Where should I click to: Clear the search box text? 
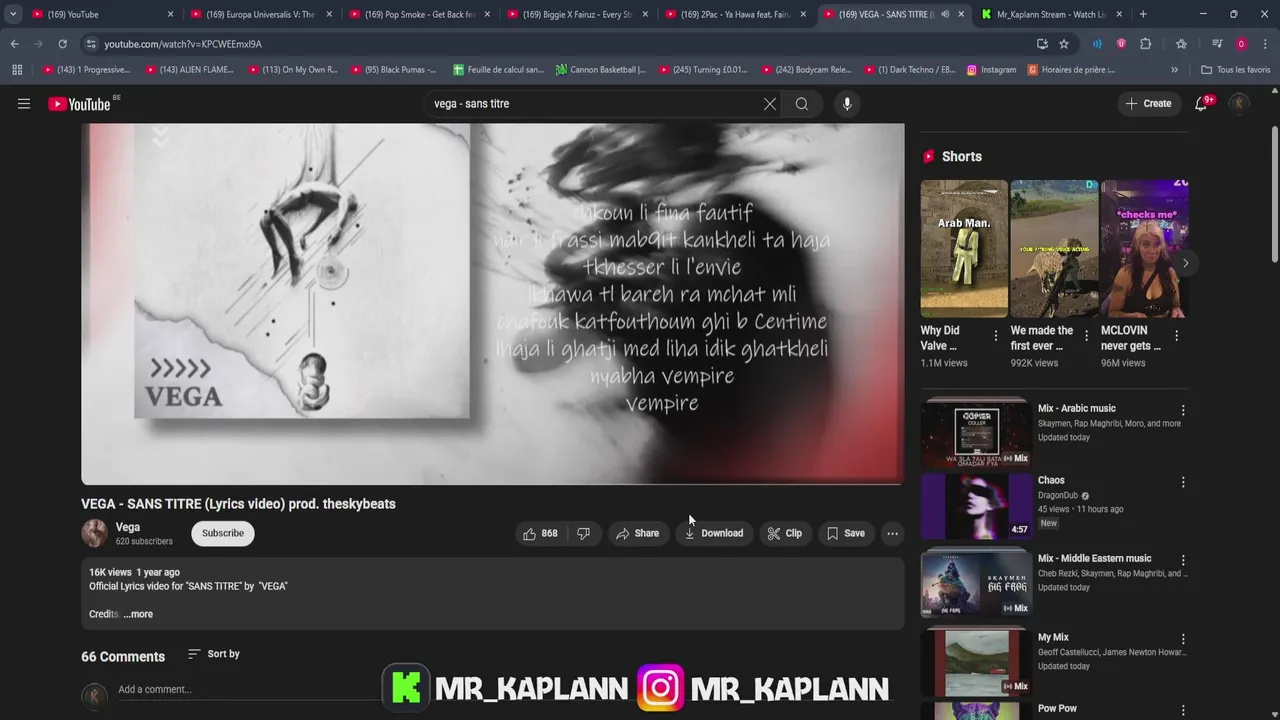(x=770, y=104)
